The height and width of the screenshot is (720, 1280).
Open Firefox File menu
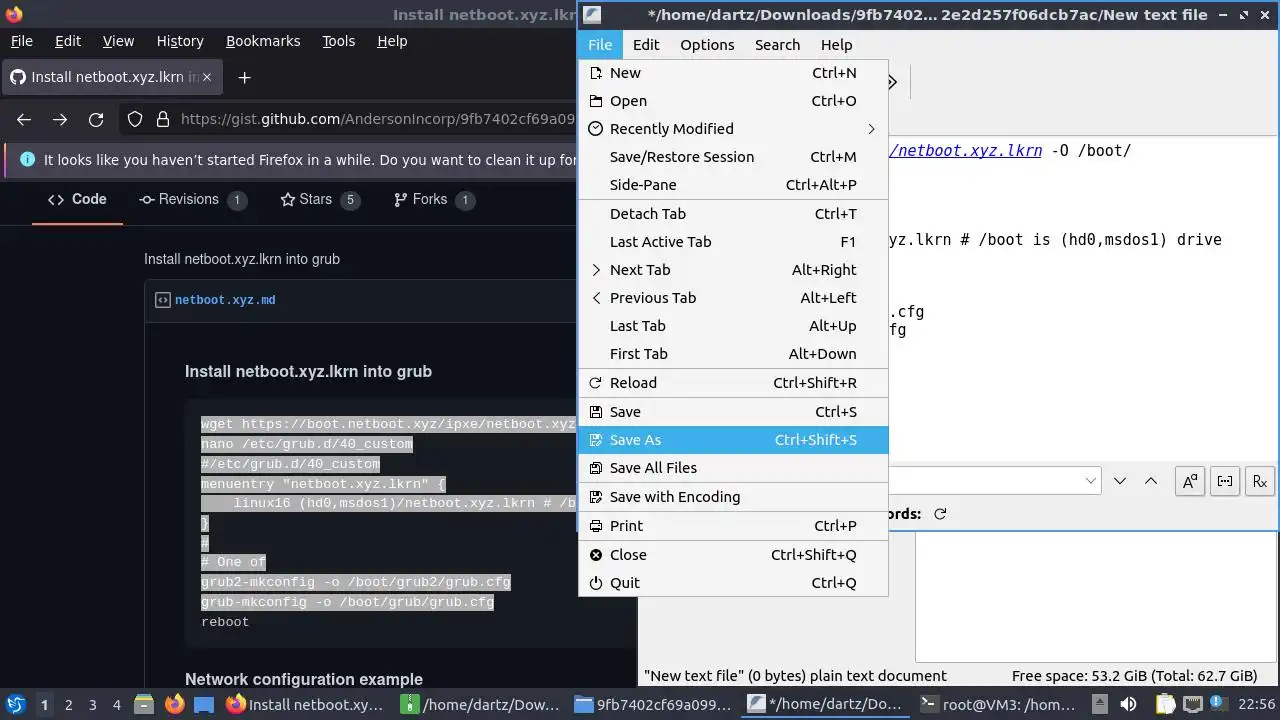point(21,41)
